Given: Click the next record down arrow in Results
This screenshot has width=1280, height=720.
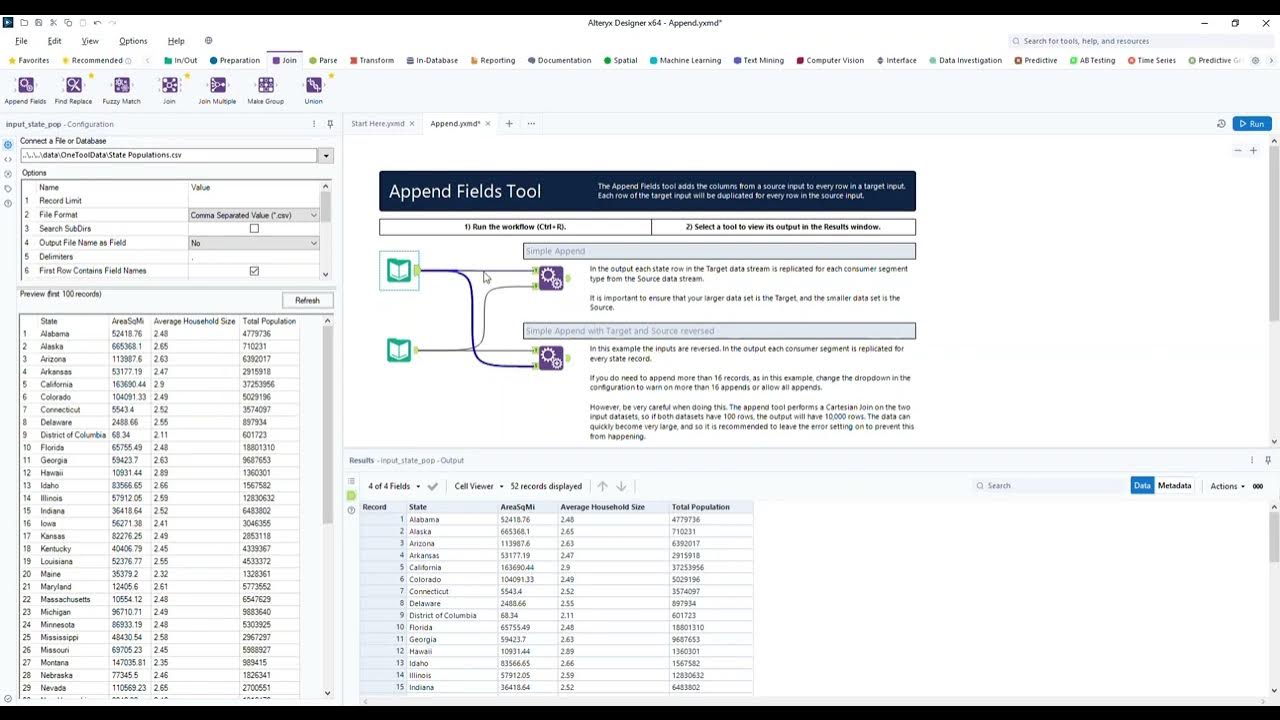Looking at the screenshot, I should tap(621, 486).
